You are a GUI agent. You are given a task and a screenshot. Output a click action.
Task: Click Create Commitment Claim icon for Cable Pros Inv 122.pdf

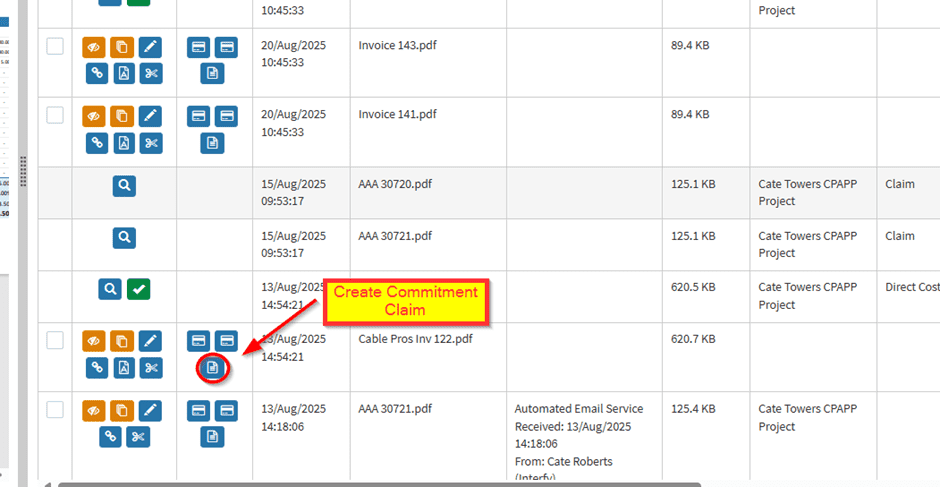coord(212,368)
